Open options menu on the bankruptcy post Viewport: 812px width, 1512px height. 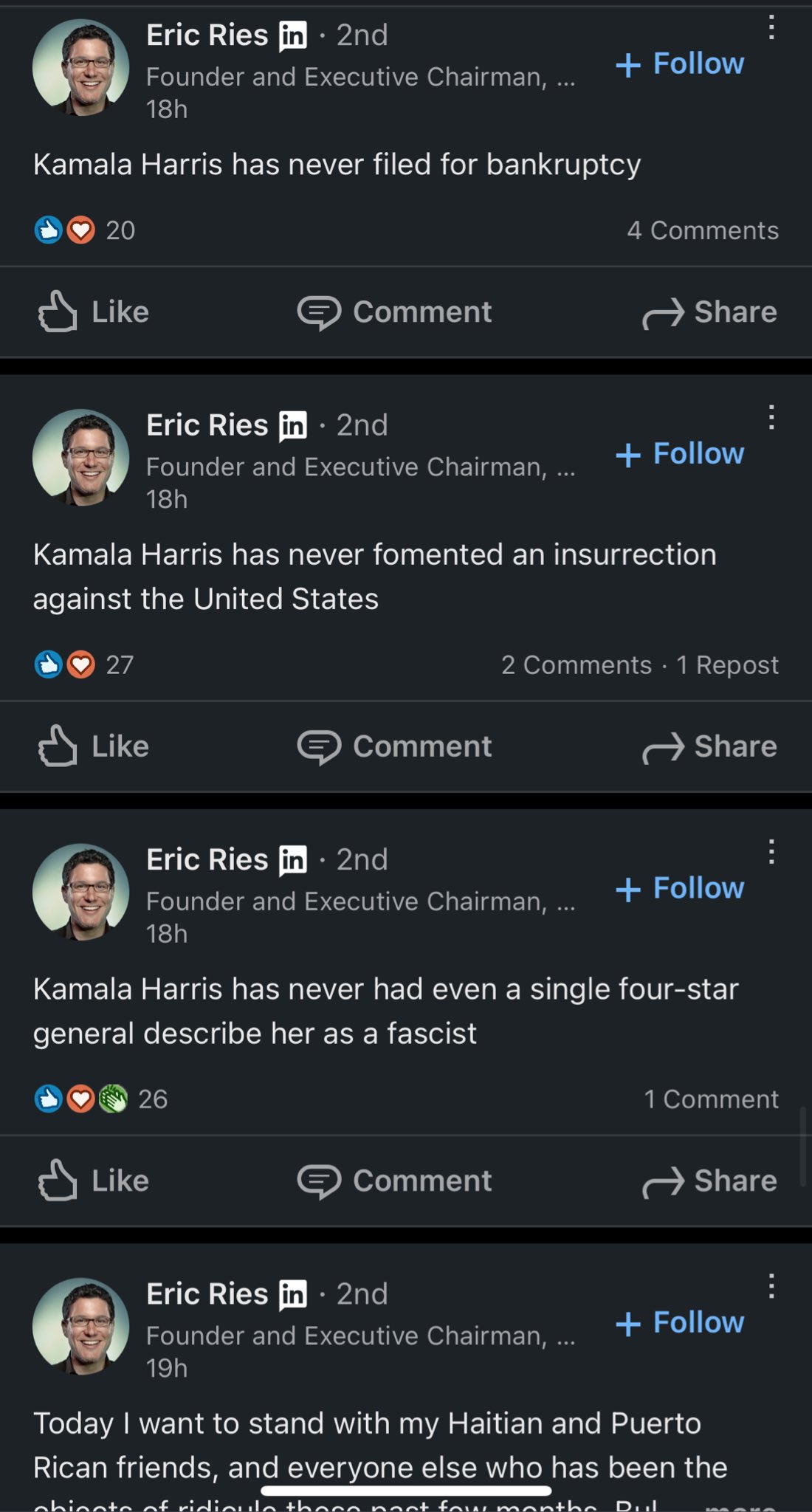click(771, 28)
